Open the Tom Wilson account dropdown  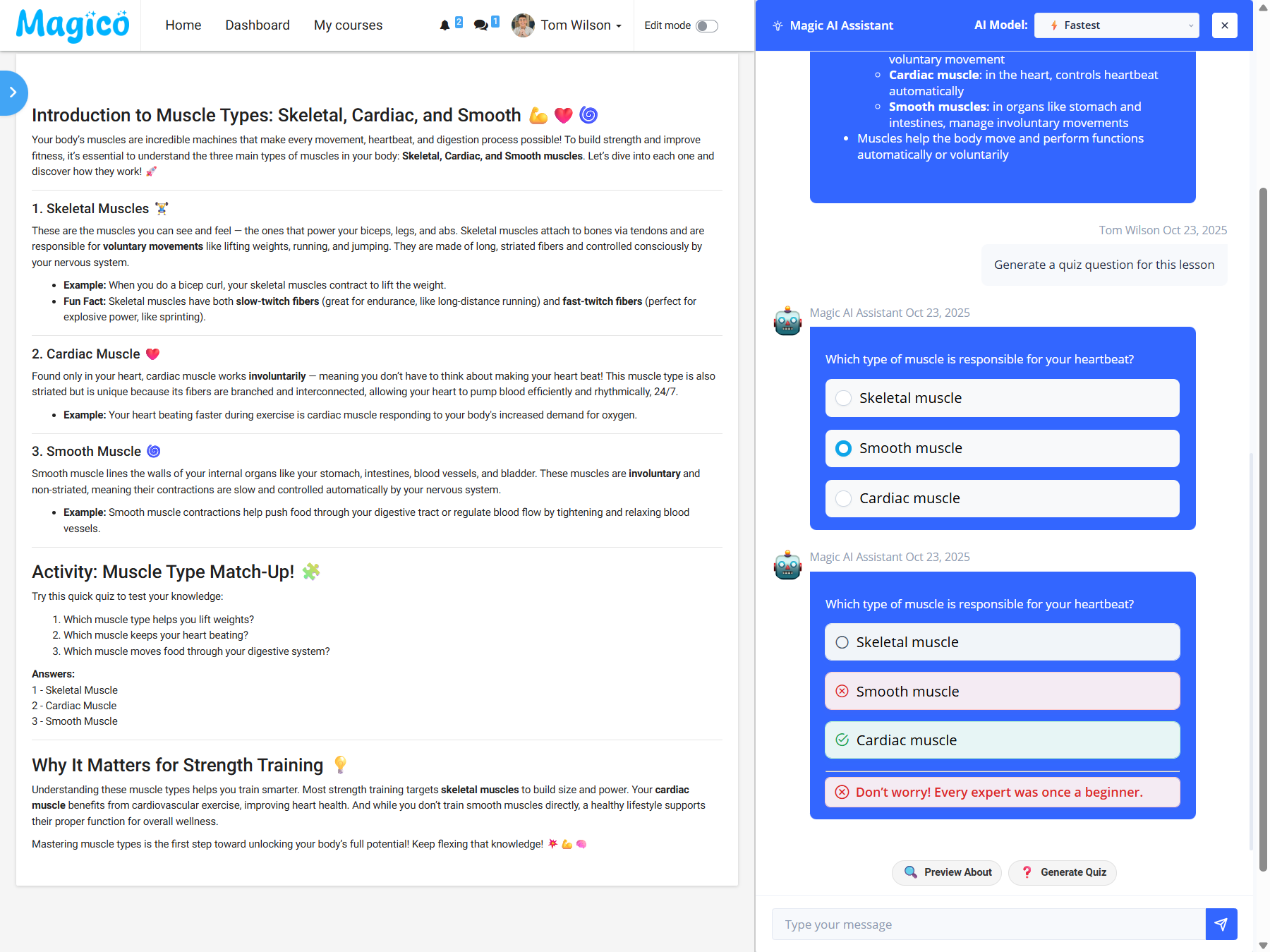coord(619,25)
